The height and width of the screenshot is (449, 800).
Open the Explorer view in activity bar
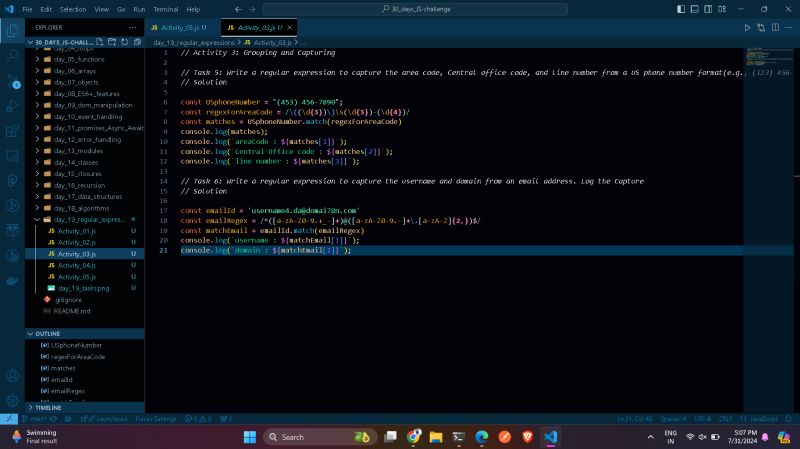click(x=12, y=30)
